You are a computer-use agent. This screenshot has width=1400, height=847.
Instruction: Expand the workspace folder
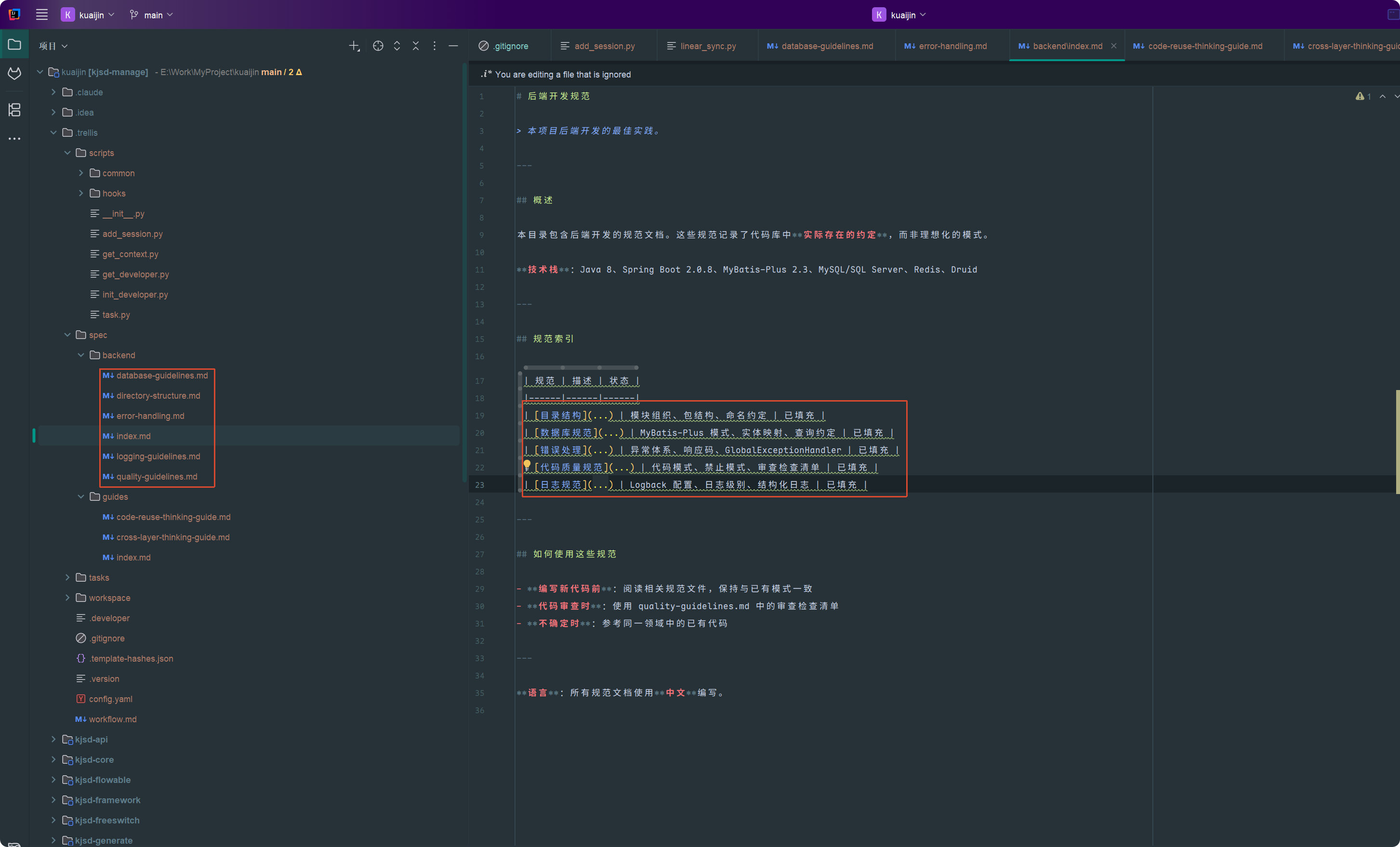[67, 598]
